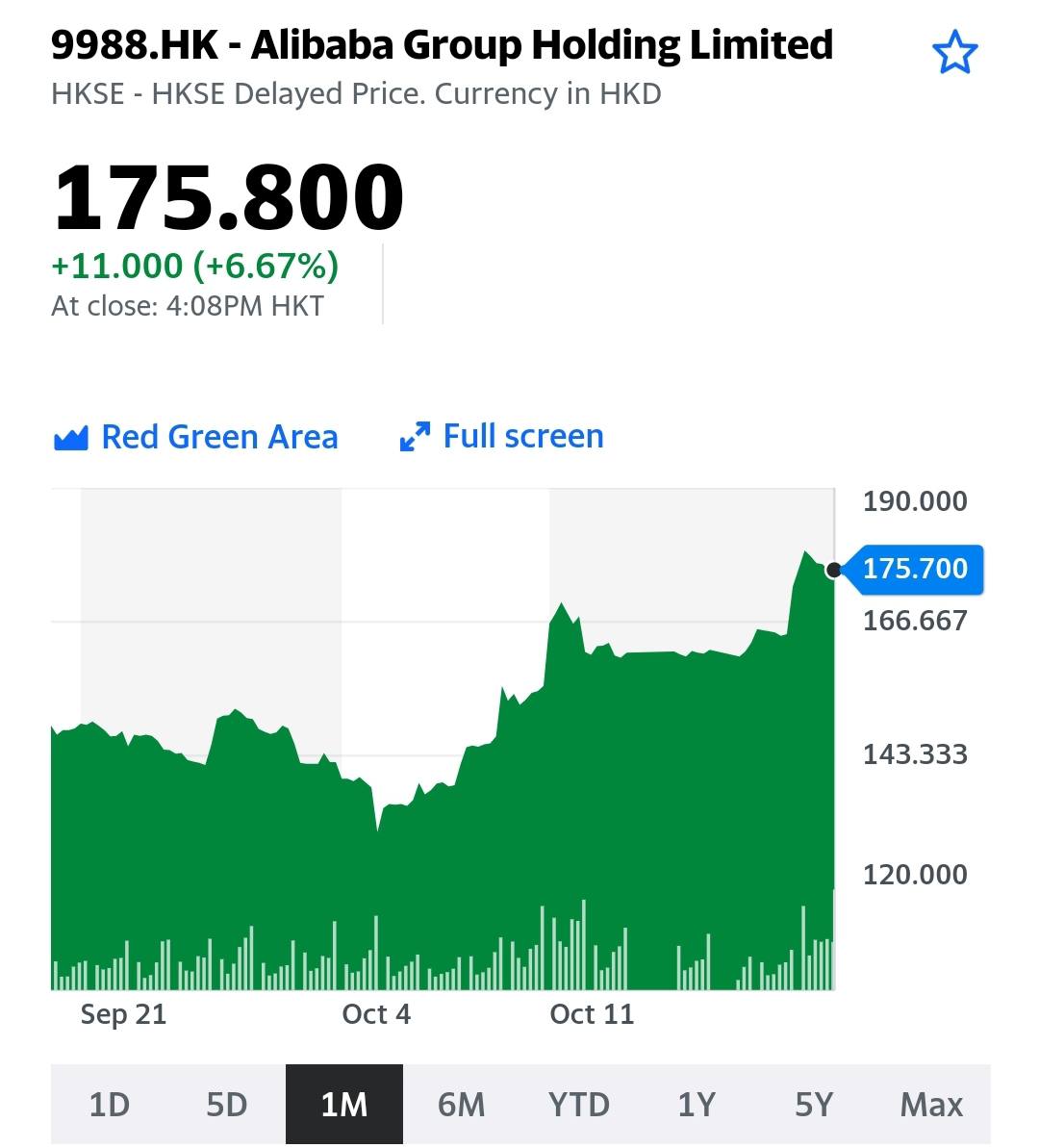
Task: Add Alibaba to watchlist with star icon
Action: [954, 53]
